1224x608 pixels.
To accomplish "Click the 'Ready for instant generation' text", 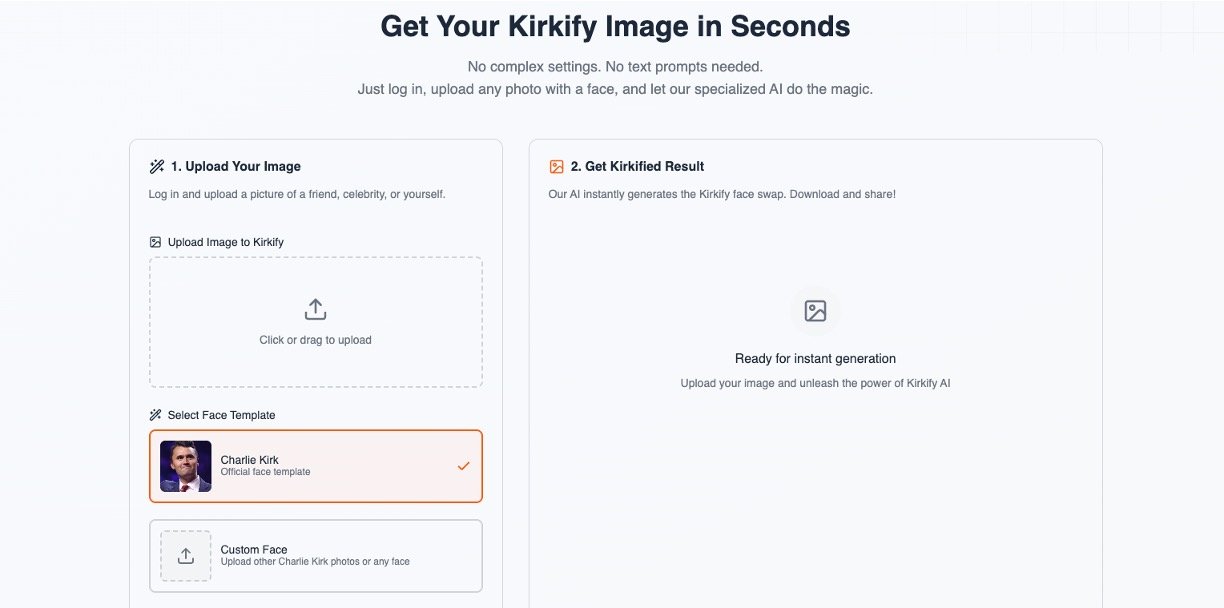I will [x=815, y=359].
